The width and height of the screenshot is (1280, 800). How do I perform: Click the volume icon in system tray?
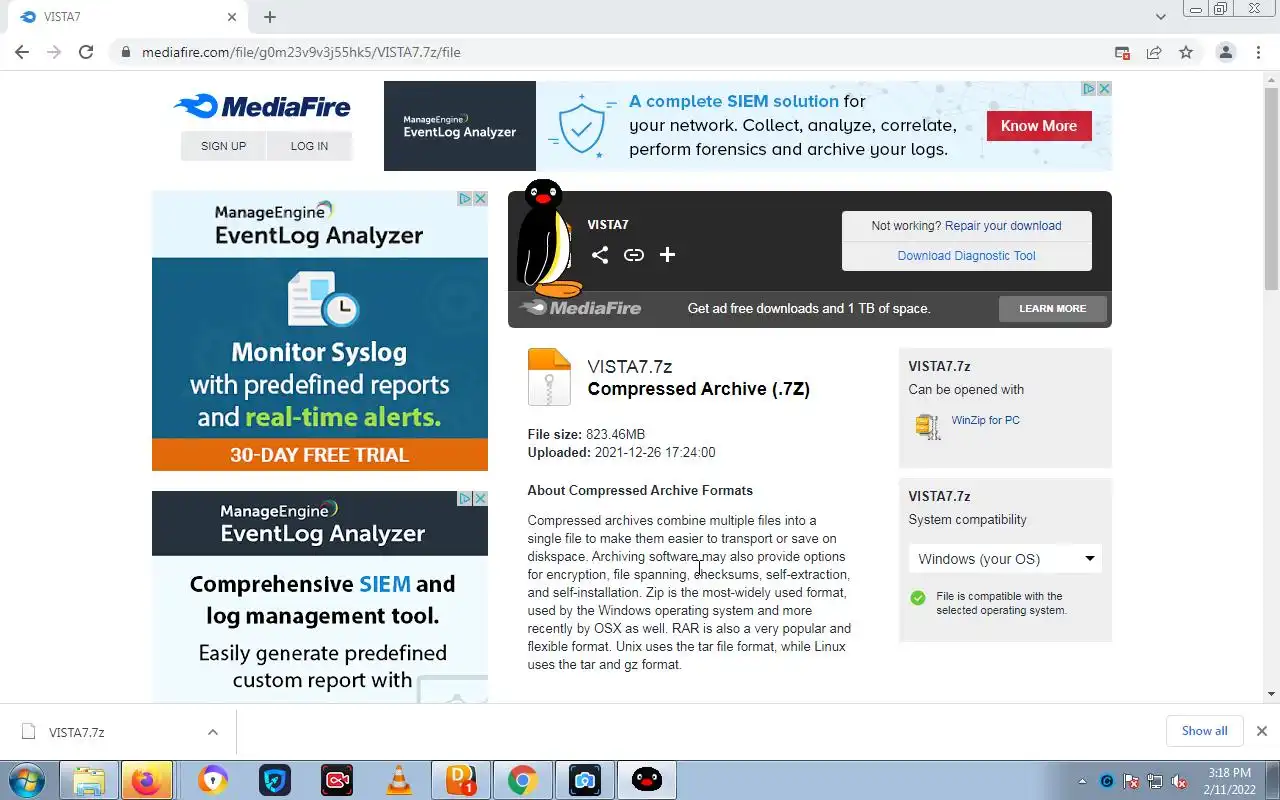click(x=1179, y=781)
